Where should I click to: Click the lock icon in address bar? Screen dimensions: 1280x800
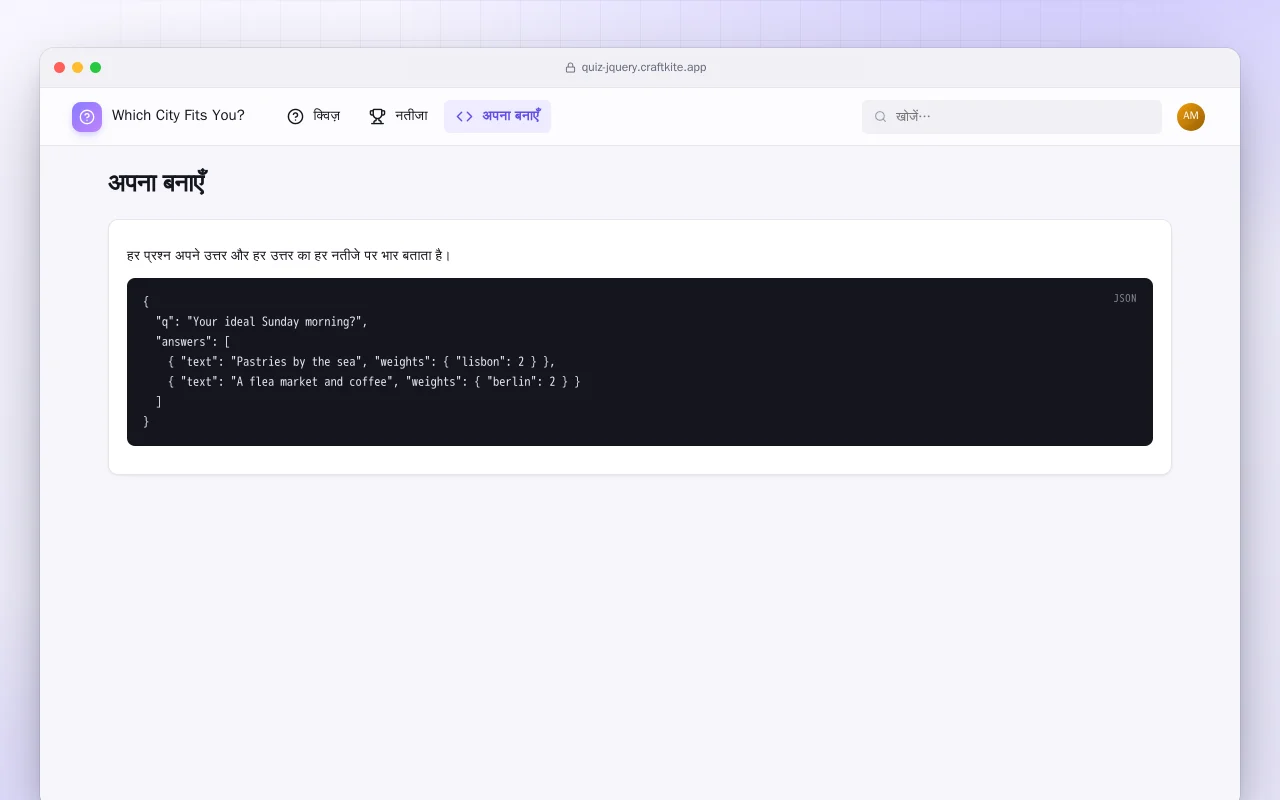(570, 68)
